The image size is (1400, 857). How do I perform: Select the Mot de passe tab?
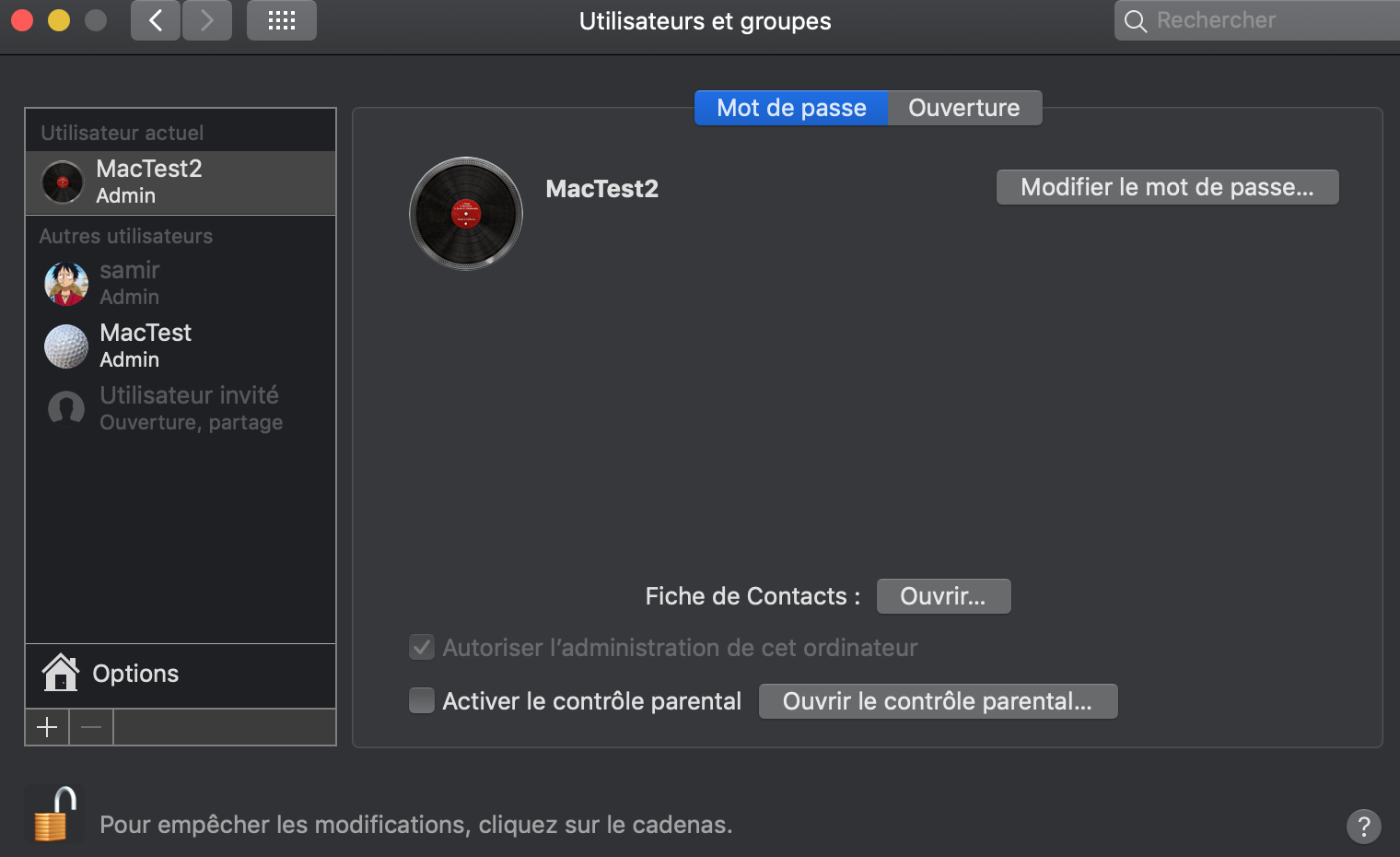791,108
